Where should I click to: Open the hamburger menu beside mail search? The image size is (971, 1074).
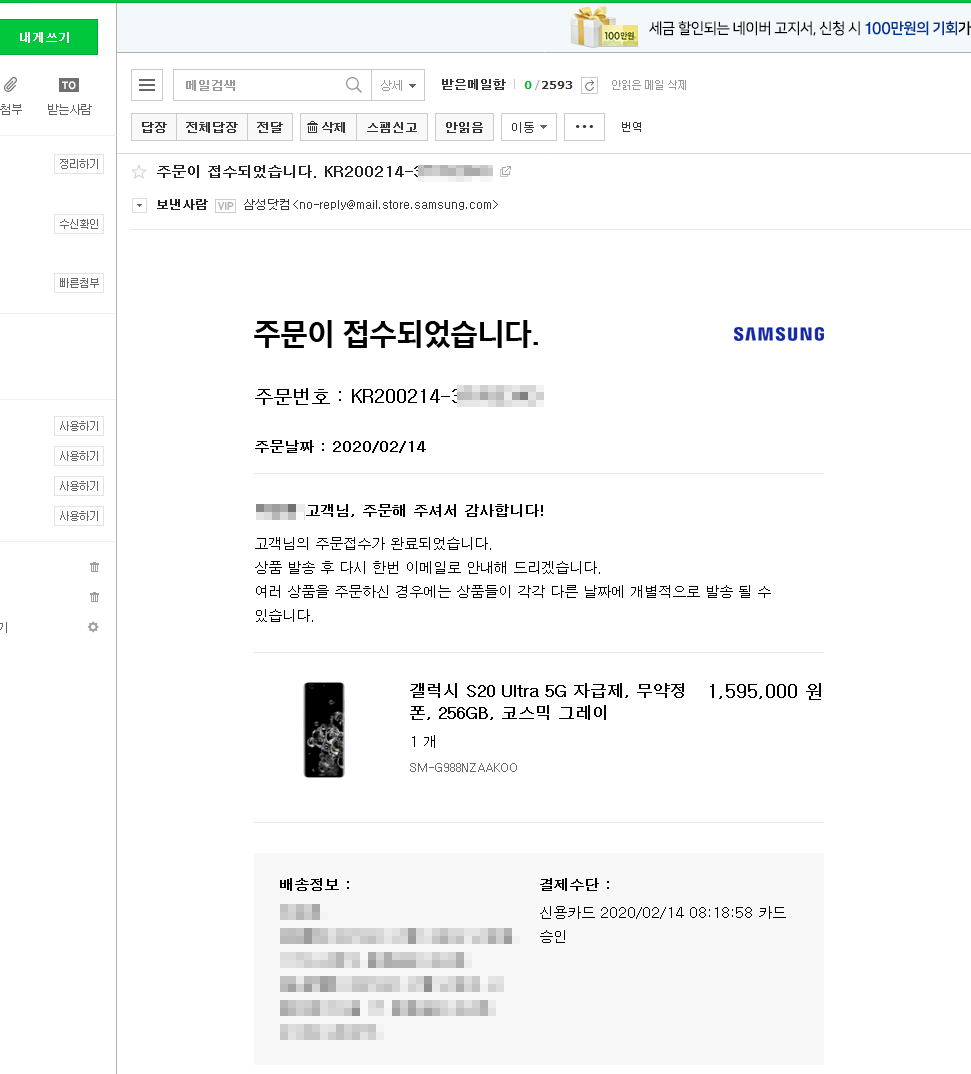click(x=147, y=85)
